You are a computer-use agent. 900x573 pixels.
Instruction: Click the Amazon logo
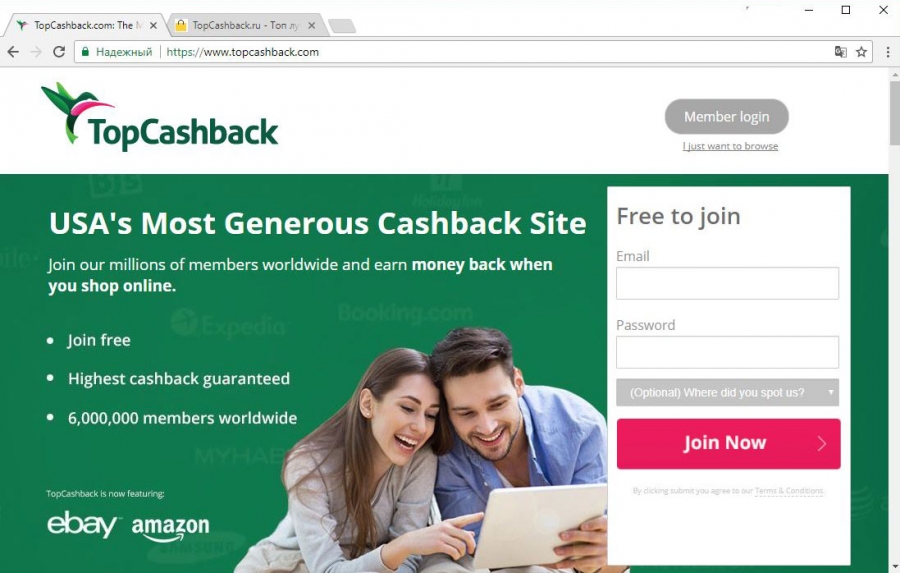pyautogui.click(x=170, y=528)
